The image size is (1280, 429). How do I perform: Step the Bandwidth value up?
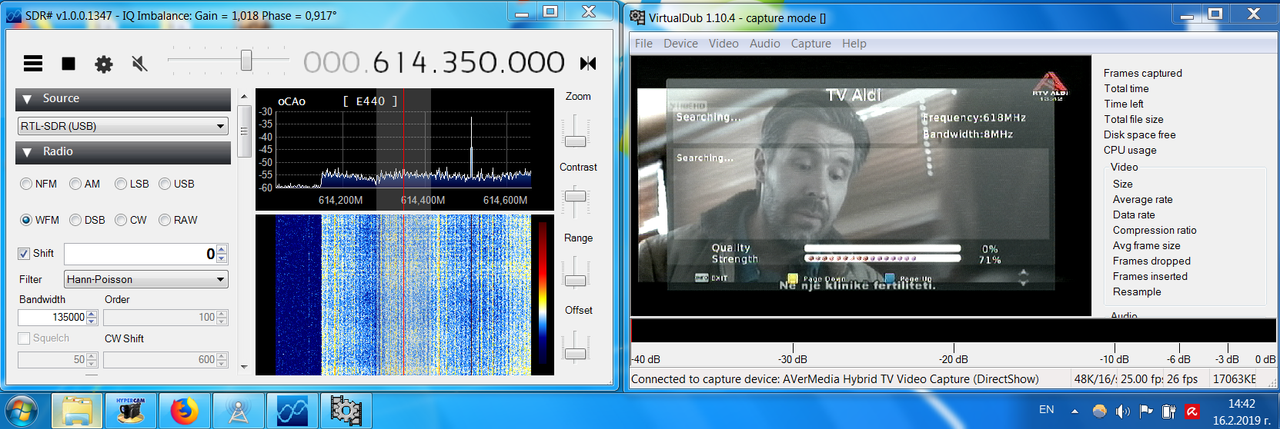(92, 313)
